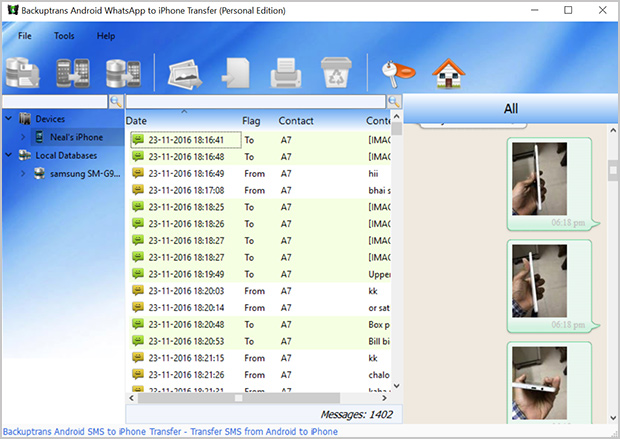
Task: Click the backup database toolbar icon
Action: [22, 74]
